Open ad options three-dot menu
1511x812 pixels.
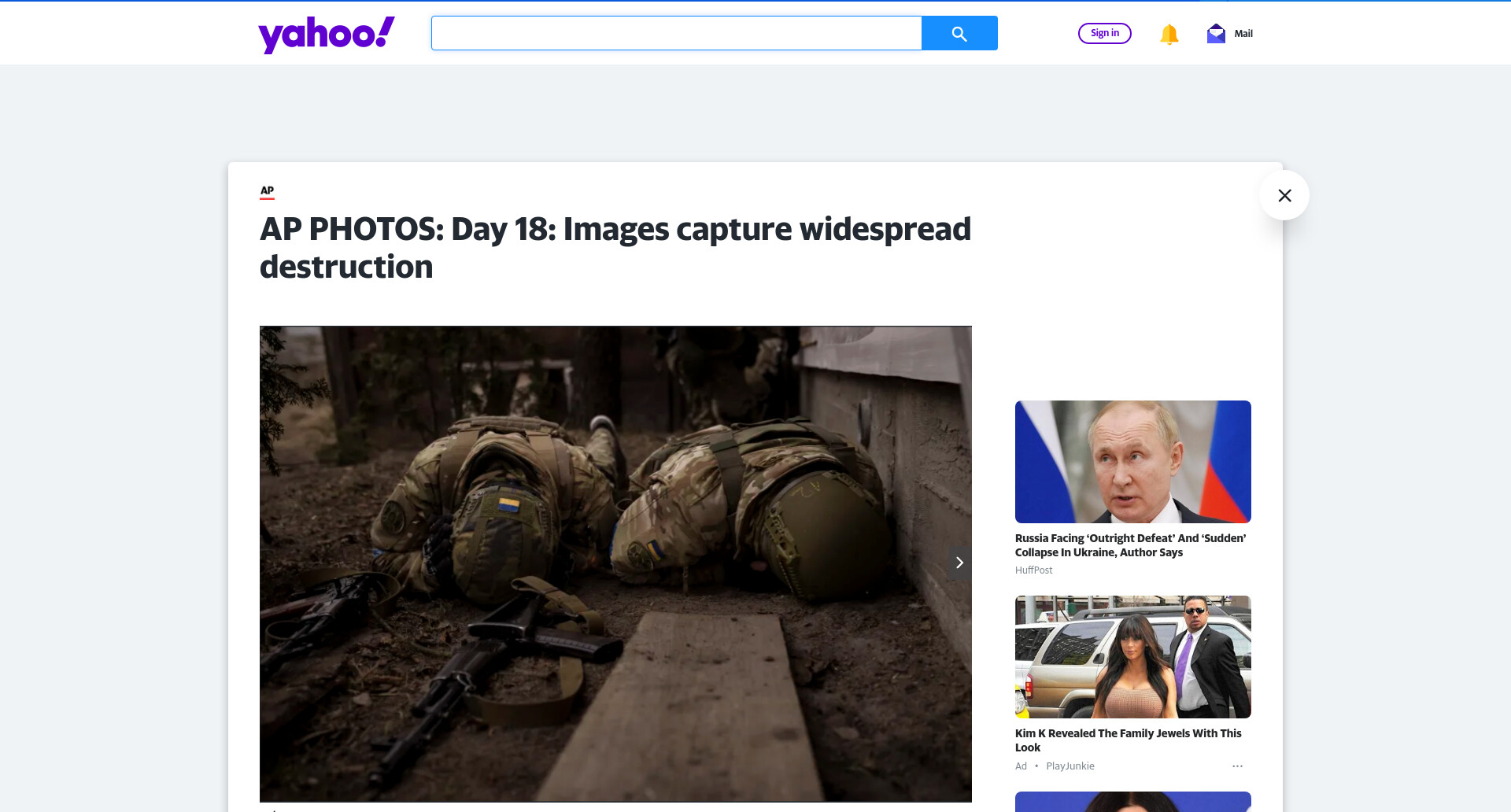pos(1237,766)
